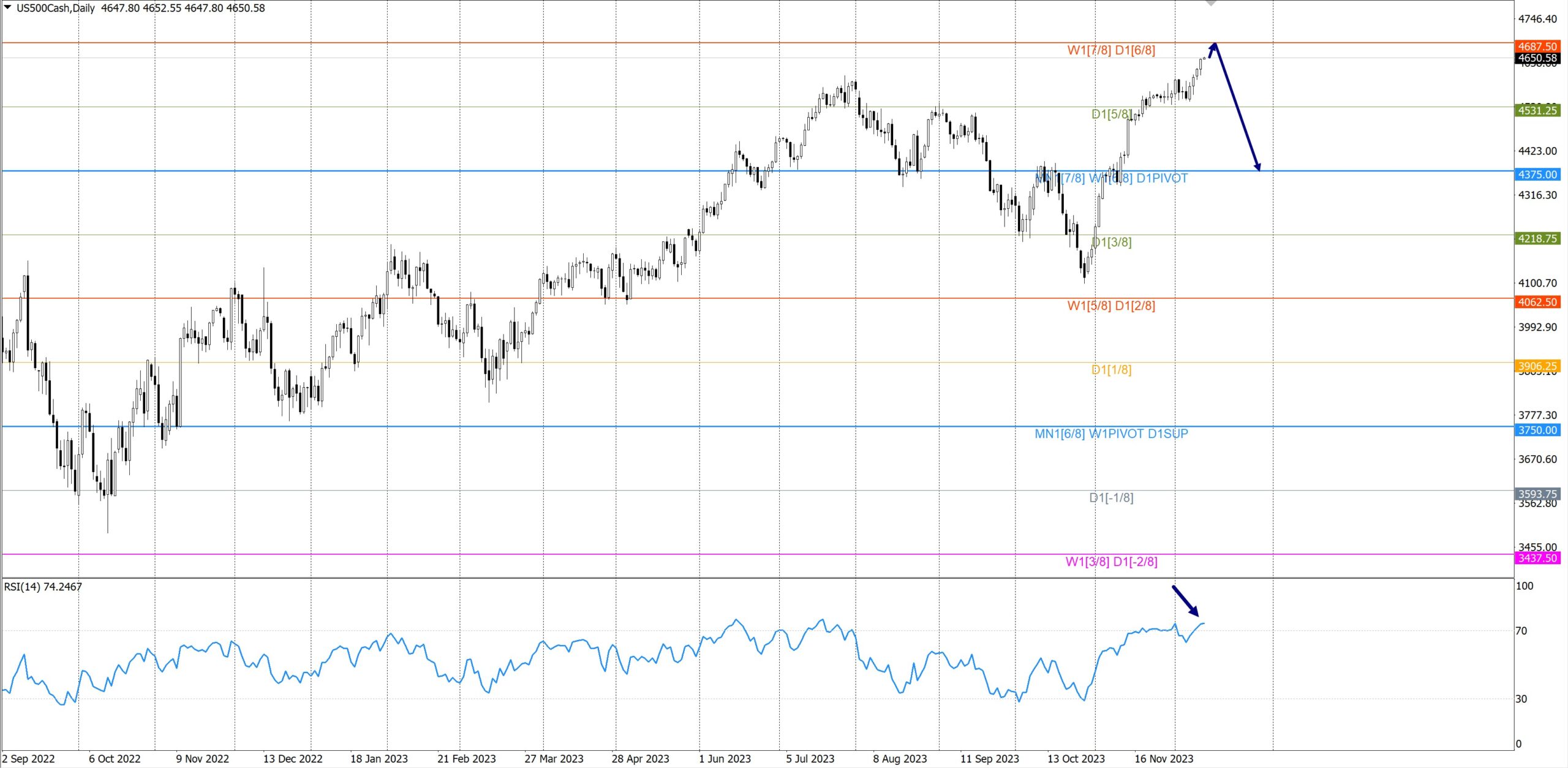The image size is (1568, 768).
Task: Open the dropdown triangle beside US500Cash,Daily title
Action: coord(8,7)
